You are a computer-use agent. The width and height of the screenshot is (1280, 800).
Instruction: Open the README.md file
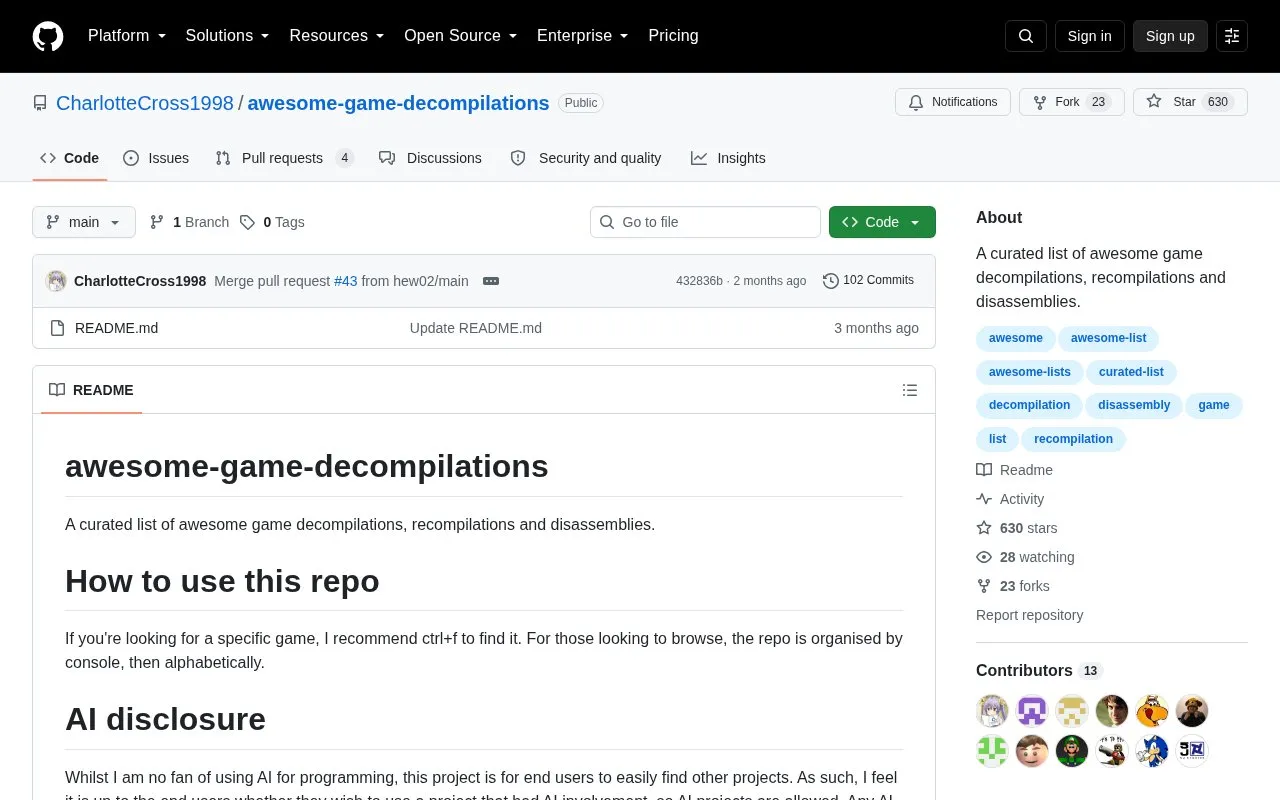(116, 328)
